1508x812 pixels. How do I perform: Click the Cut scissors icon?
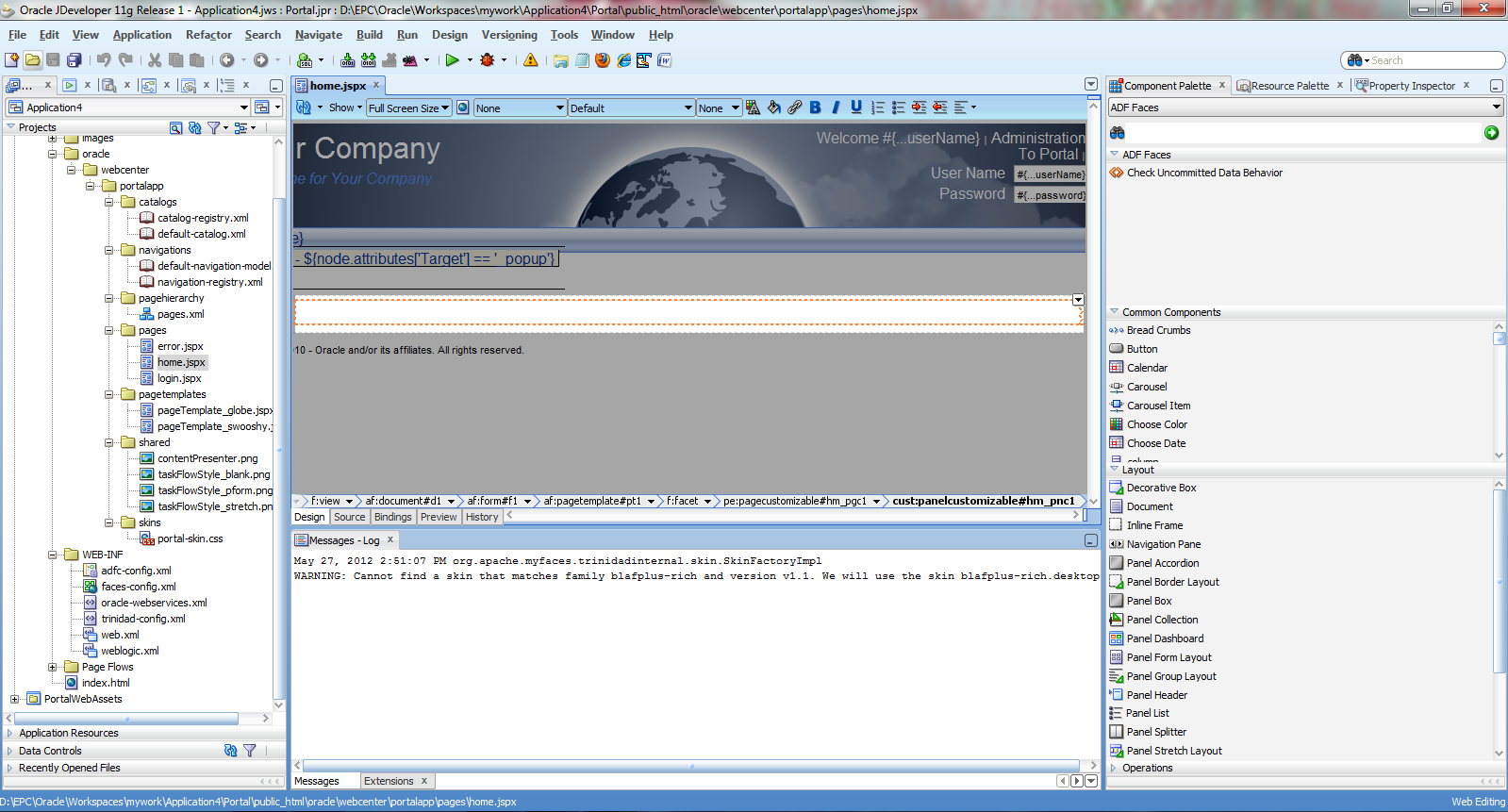[x=155, y=59]
